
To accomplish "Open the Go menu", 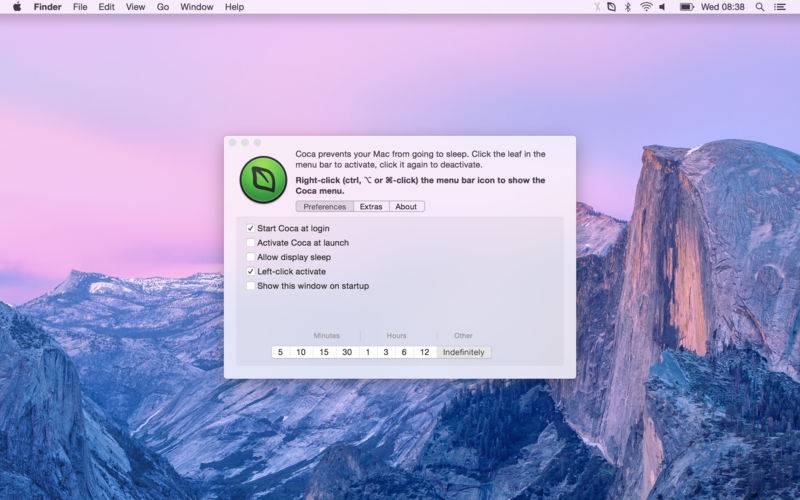I will tap(163, 7).
